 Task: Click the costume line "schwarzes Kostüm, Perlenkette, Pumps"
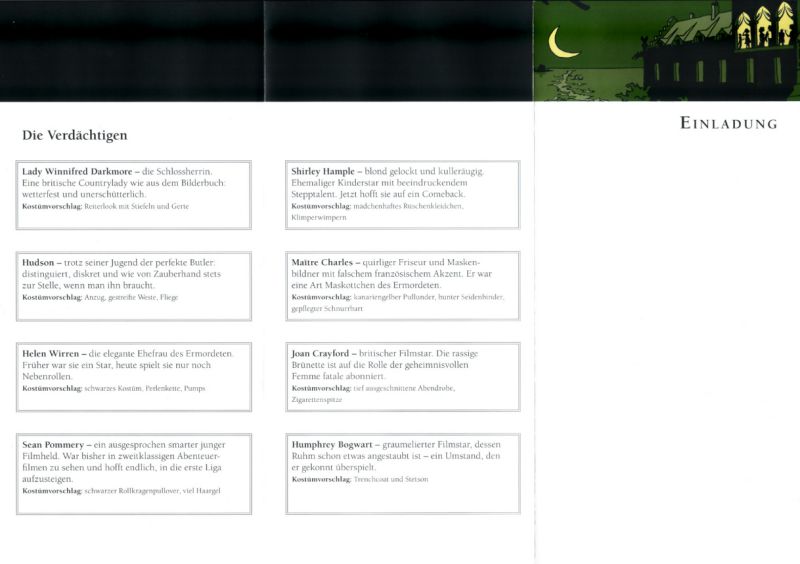(x=144, y=388)
